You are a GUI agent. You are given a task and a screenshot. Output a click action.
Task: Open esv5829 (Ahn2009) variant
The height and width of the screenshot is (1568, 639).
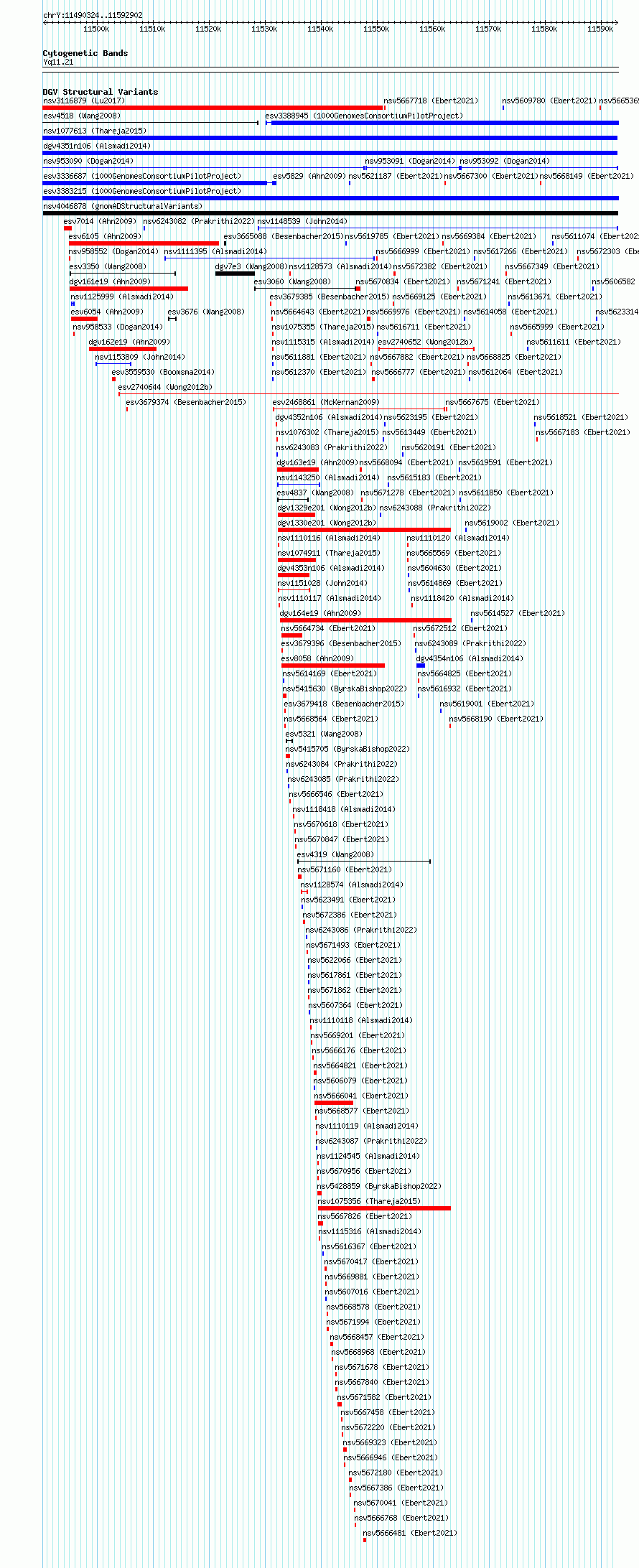(309, 176)
